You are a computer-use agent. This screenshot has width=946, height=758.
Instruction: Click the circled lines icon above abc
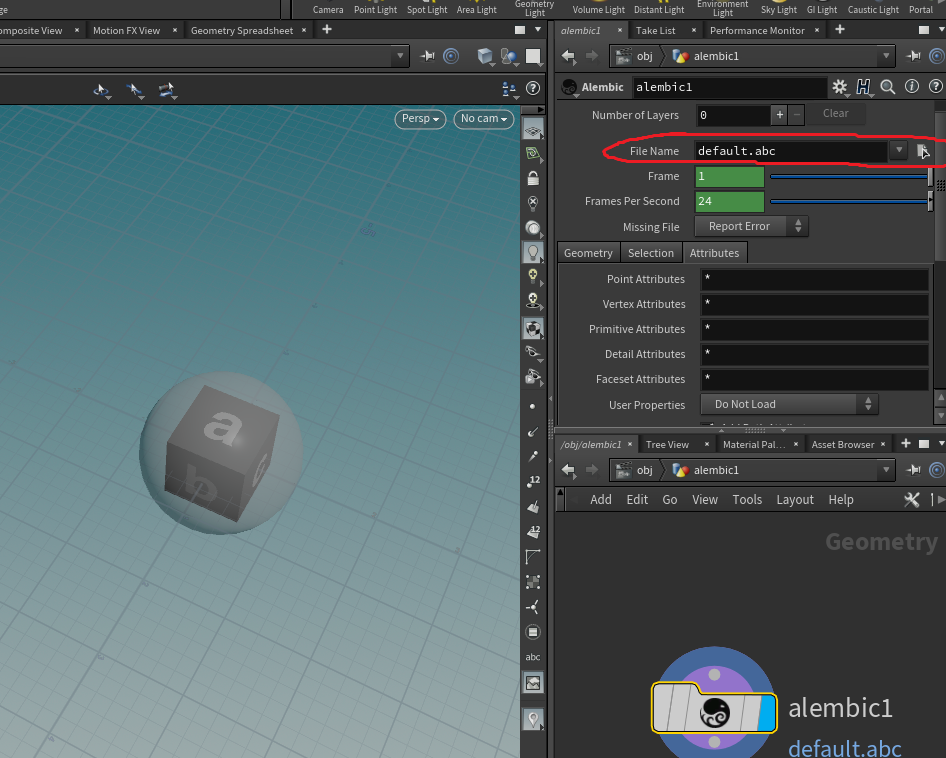[x=533, y=632]
